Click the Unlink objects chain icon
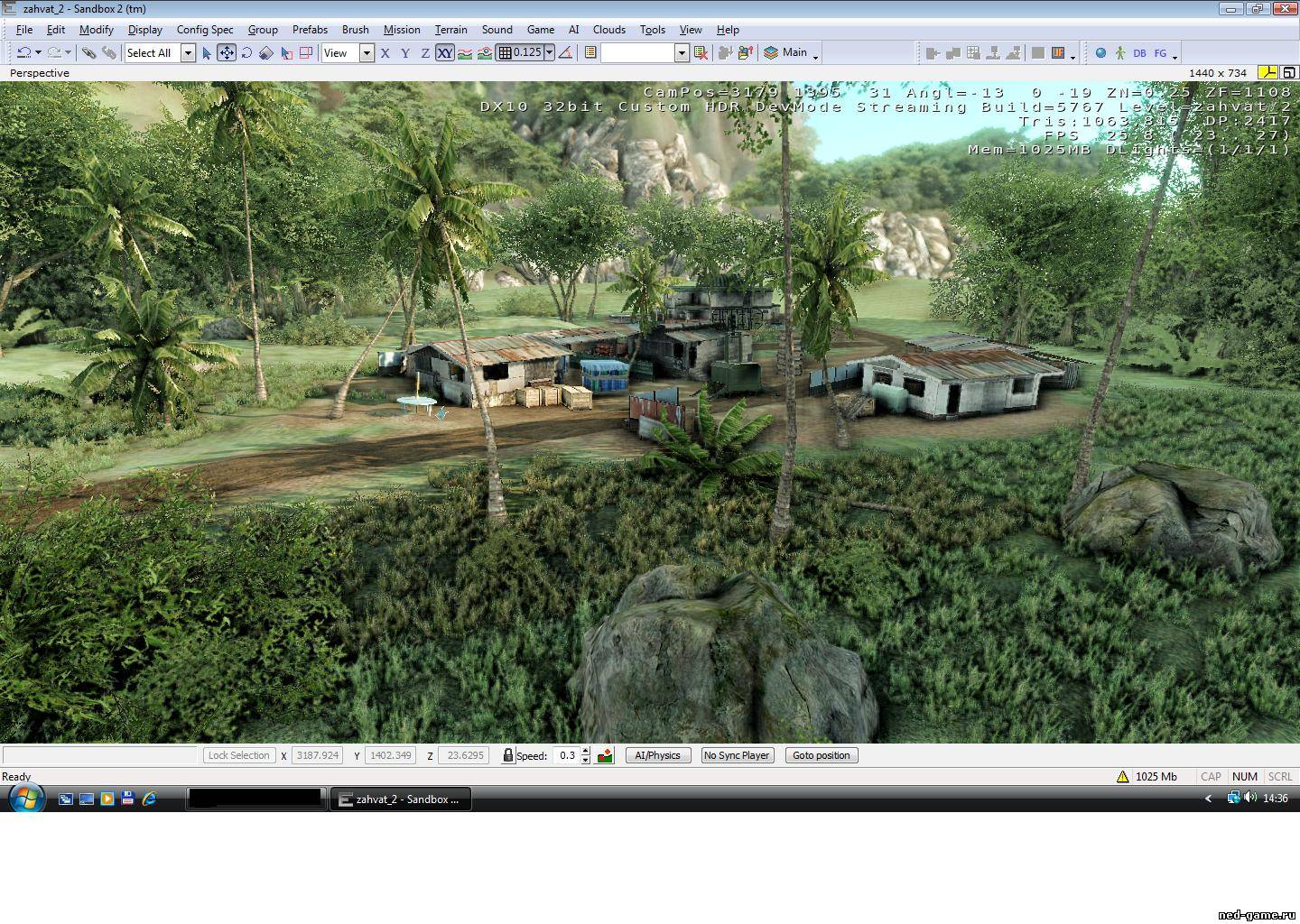Screen dimensions: 1300x924 (x=109, y=53)
